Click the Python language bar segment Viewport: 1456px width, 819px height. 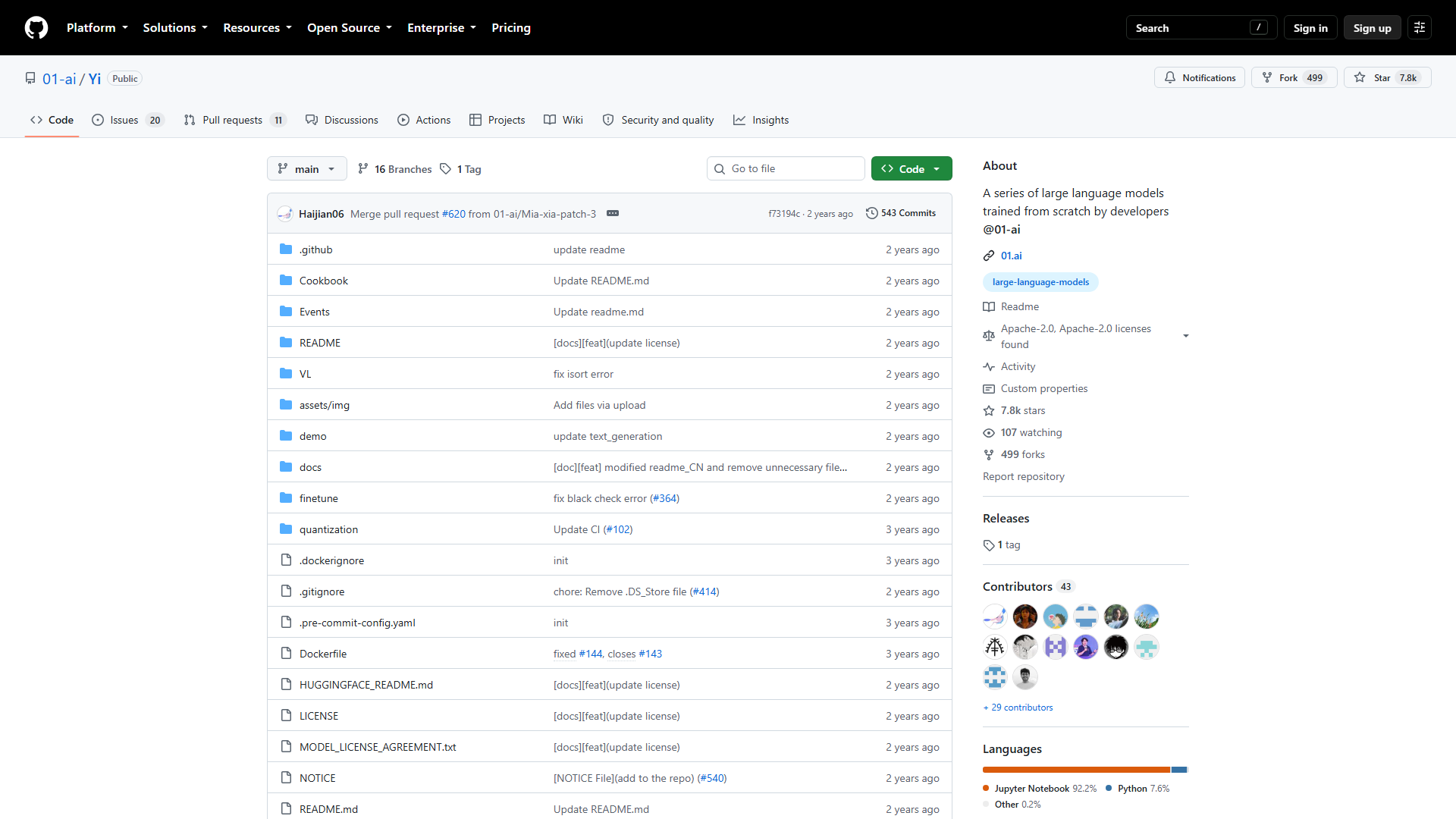point(1179,770)
